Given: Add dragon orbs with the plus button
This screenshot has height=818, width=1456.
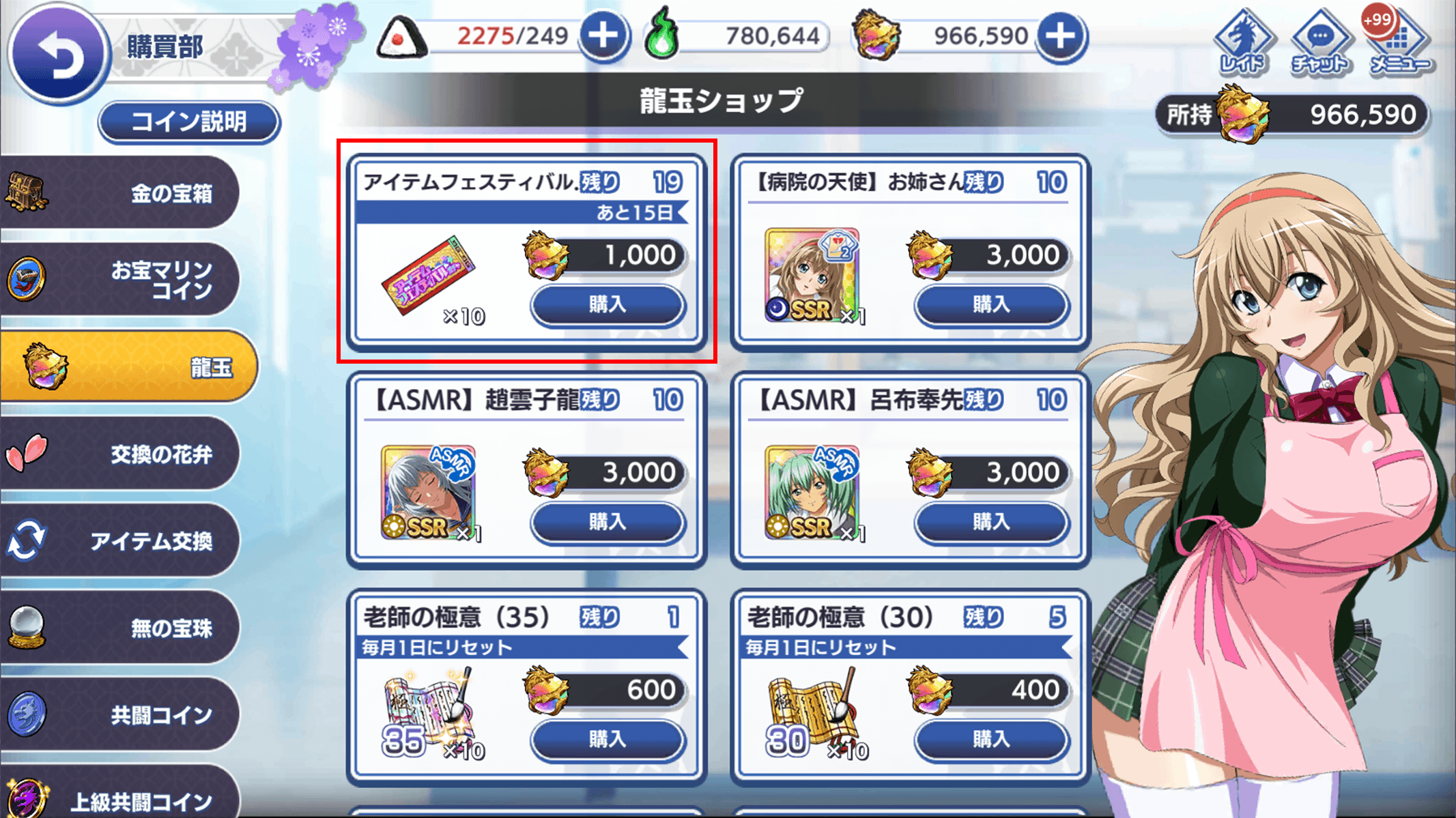Looking at the screenshot, I should (1061, 35).
